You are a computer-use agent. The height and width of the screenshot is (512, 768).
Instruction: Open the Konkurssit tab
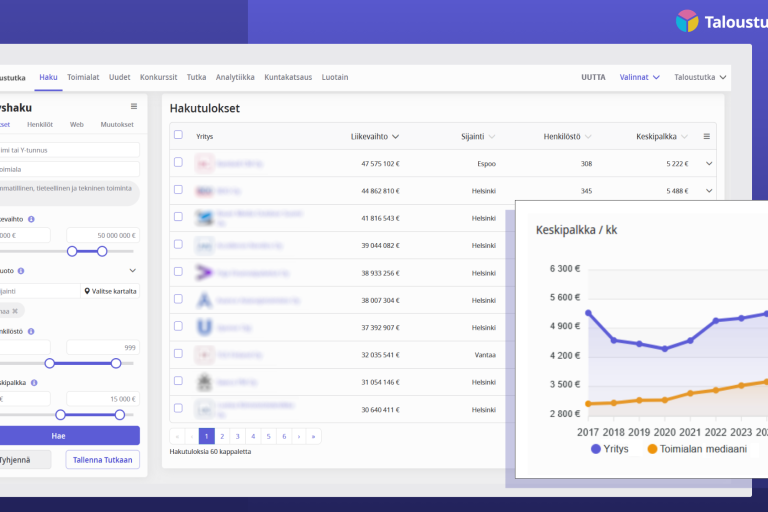[x=159, y=77]
